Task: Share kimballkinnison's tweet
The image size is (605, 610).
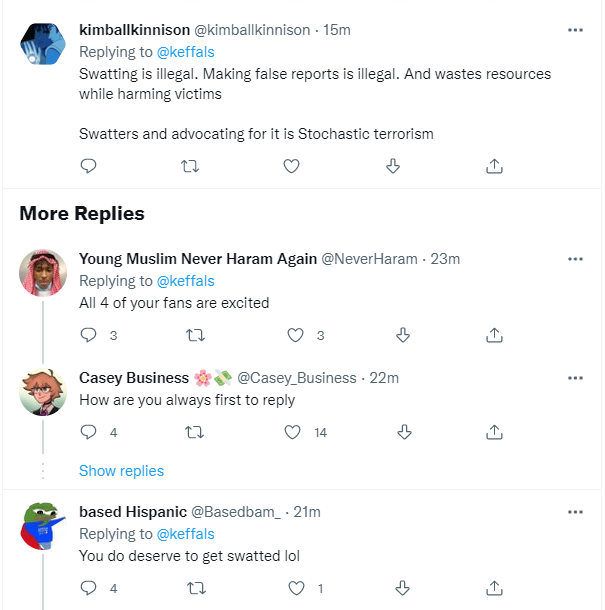Action: [x=493, y=166]
